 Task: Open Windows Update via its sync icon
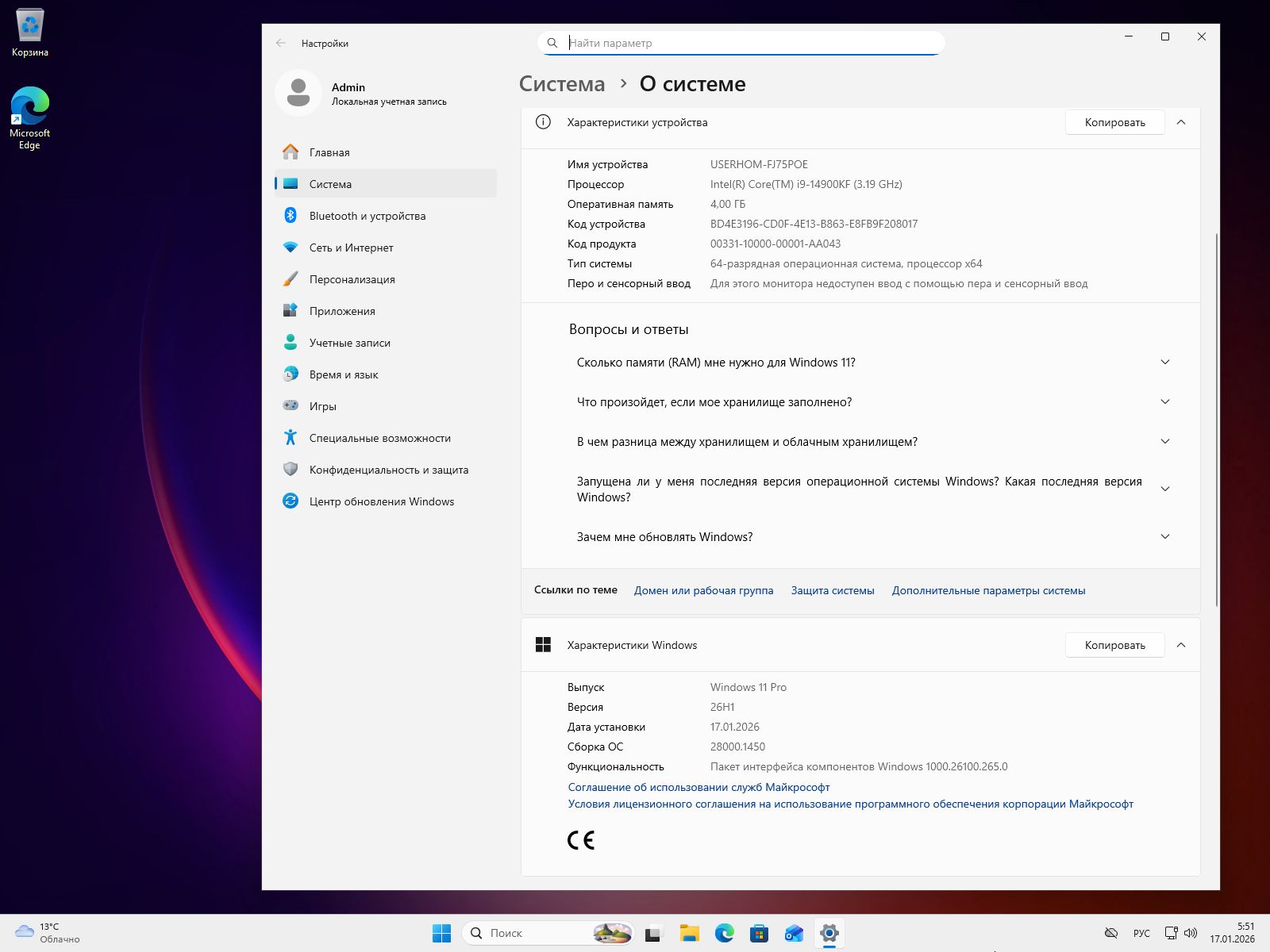point(291,501)
